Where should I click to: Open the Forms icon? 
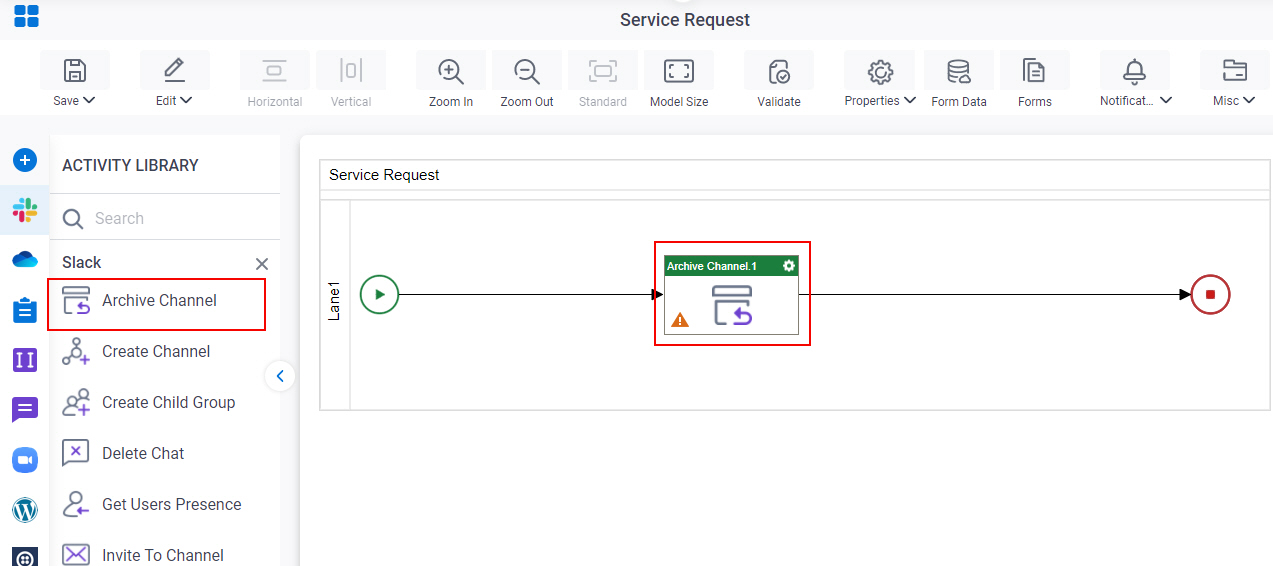click(1034, 70)
